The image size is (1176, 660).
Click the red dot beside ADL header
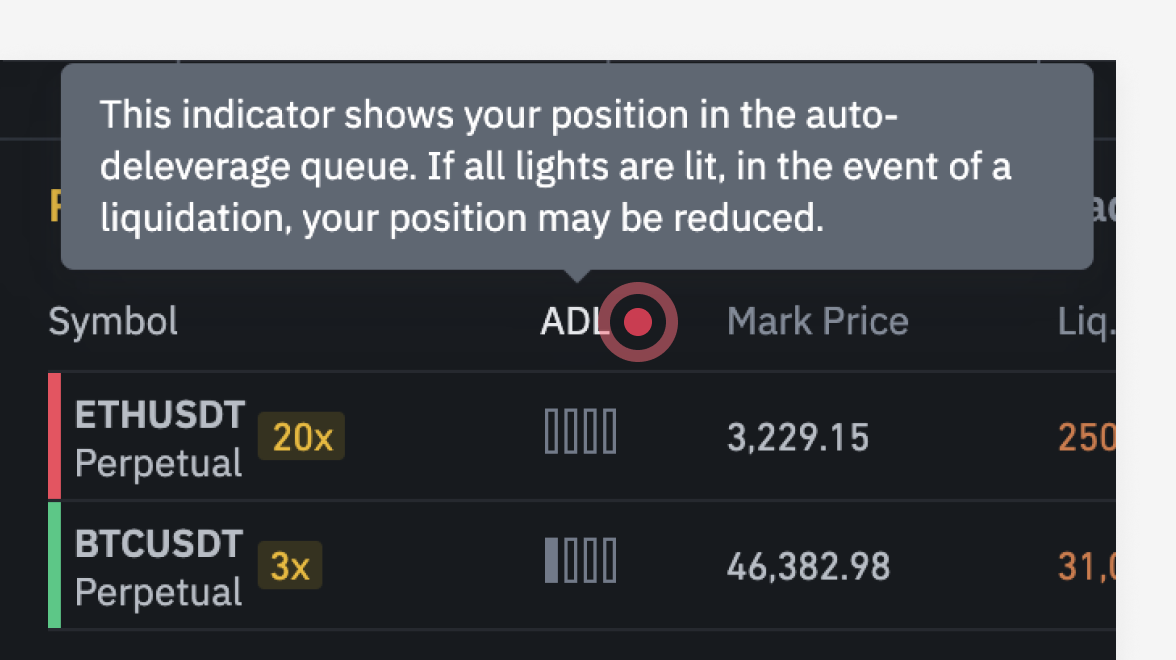coord(638,322)
